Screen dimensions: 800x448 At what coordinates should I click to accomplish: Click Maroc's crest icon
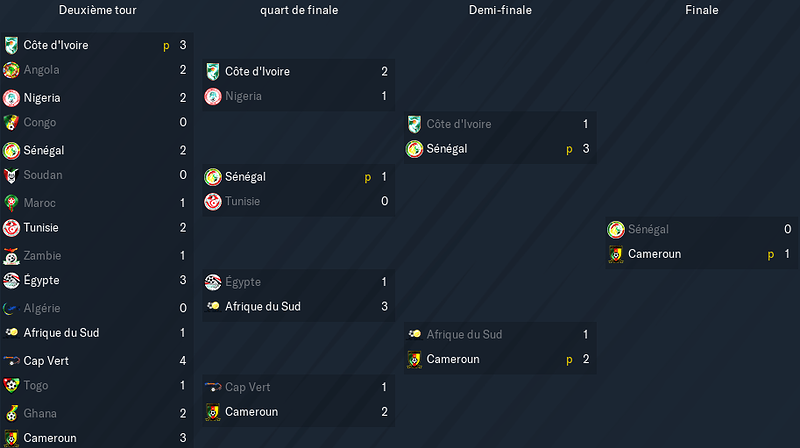coord(11,203)
